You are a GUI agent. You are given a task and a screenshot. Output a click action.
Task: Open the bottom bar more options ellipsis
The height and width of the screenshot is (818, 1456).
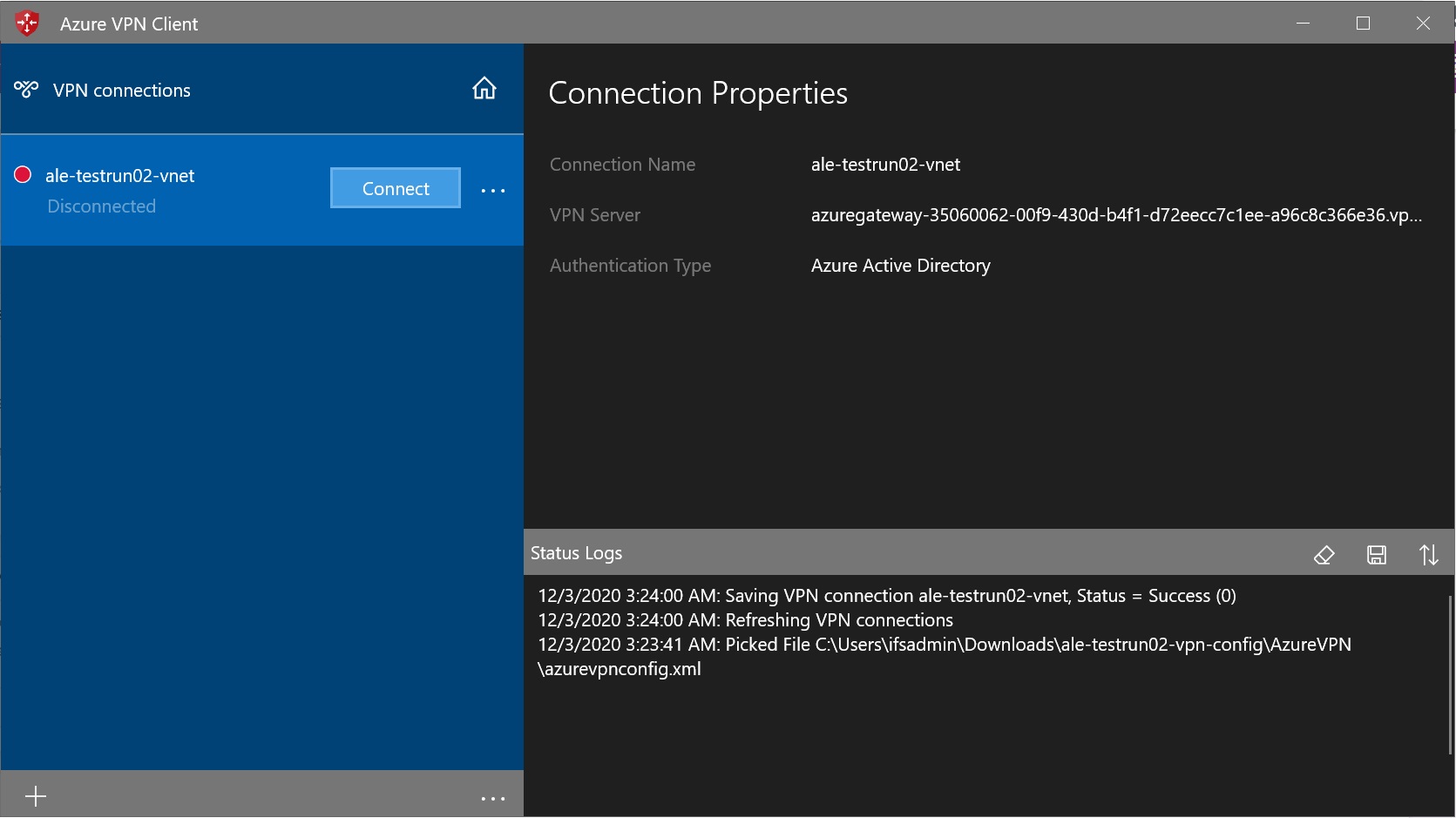493,798
